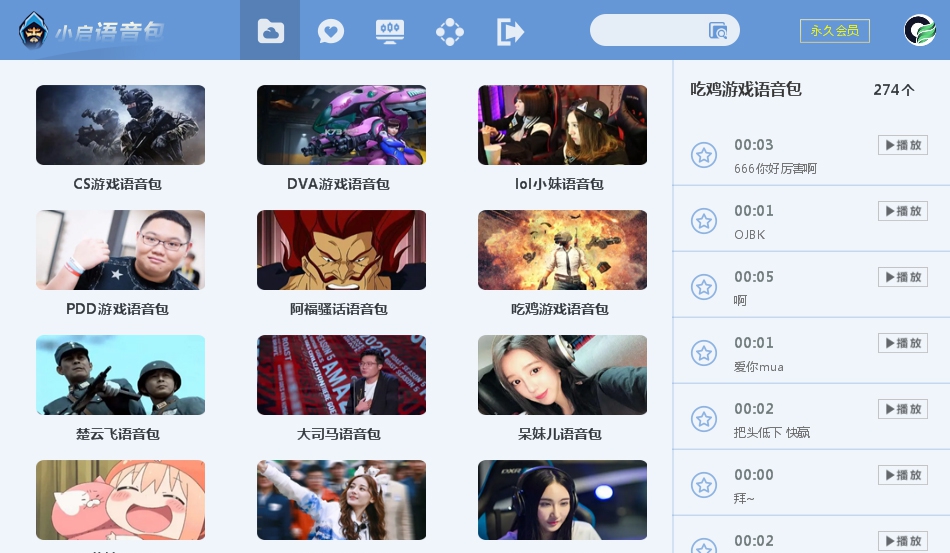
Task: Click the 永久会员 membership button
Action: [835, 30]
